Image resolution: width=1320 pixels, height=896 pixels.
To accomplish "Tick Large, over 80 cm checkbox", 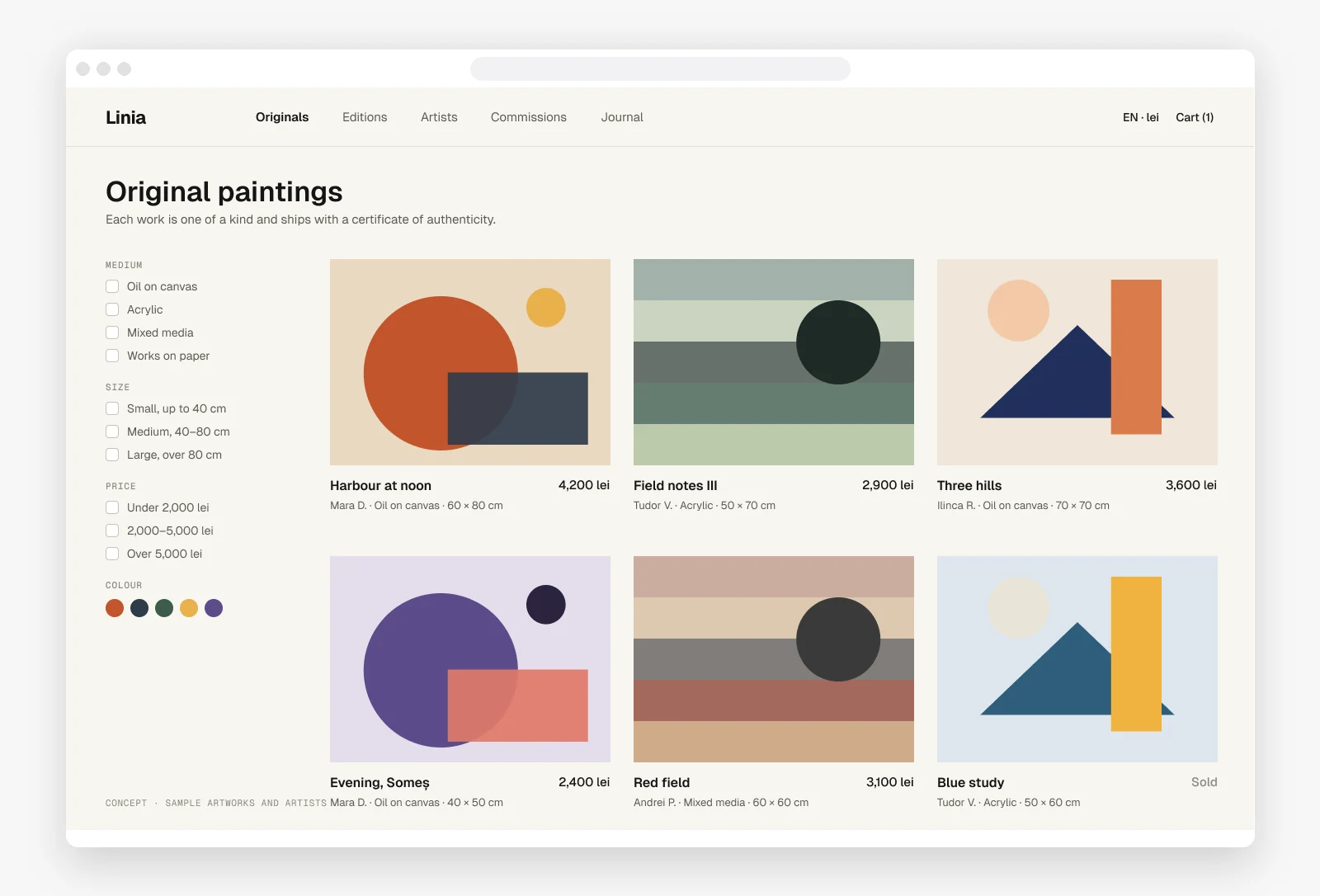I will tap(112, 455).
